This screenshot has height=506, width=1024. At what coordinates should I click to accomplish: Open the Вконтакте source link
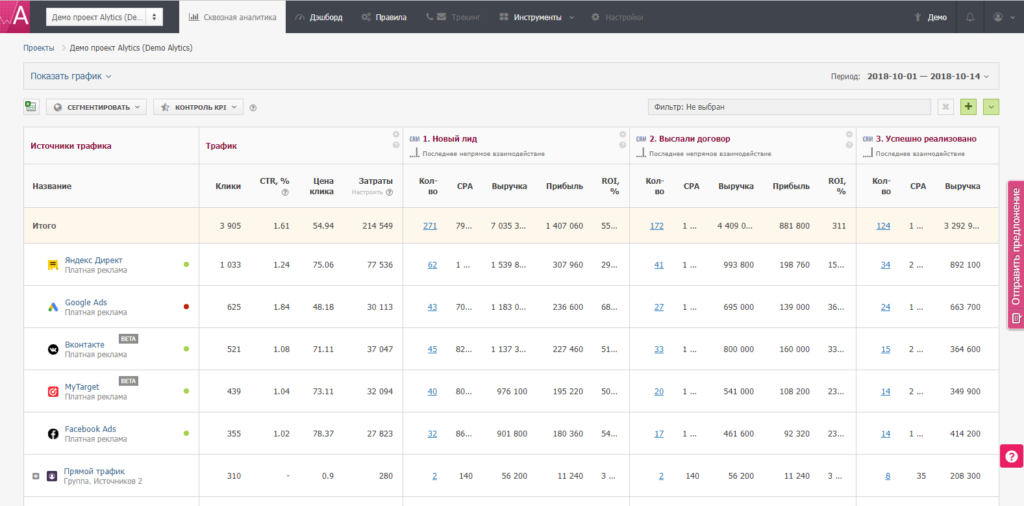pos(84,344)
